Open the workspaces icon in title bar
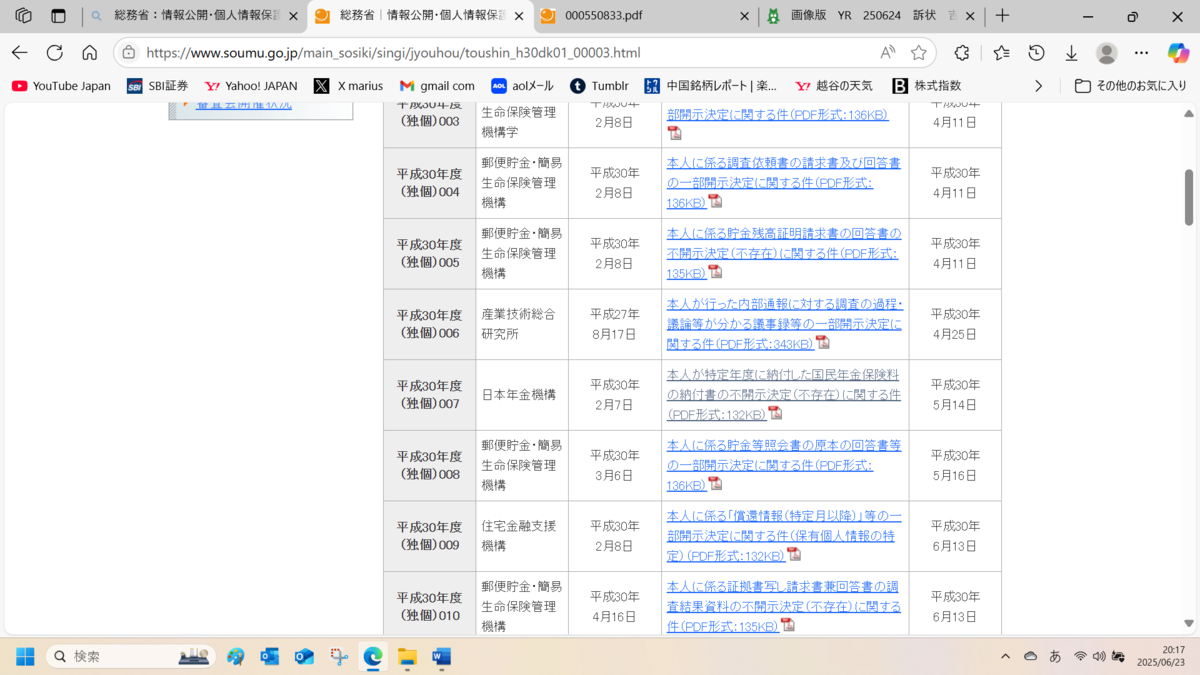This screenshot has width=1200, height=675. 23,16
